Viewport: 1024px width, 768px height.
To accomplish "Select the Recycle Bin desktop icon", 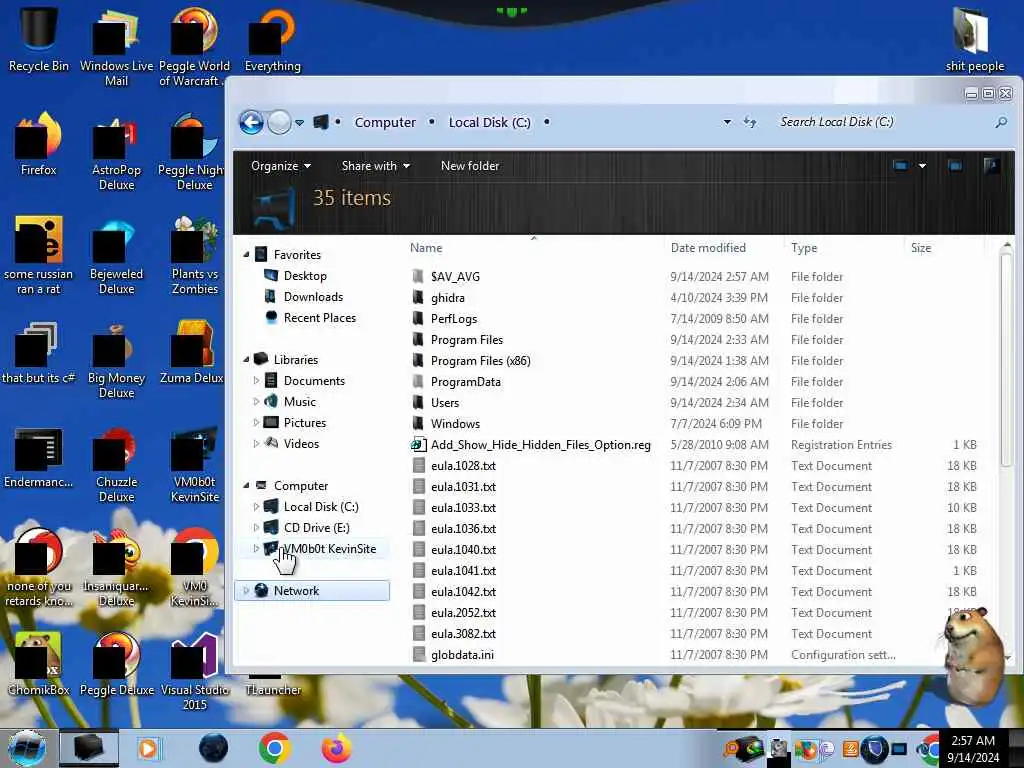I will click(39, 39).
